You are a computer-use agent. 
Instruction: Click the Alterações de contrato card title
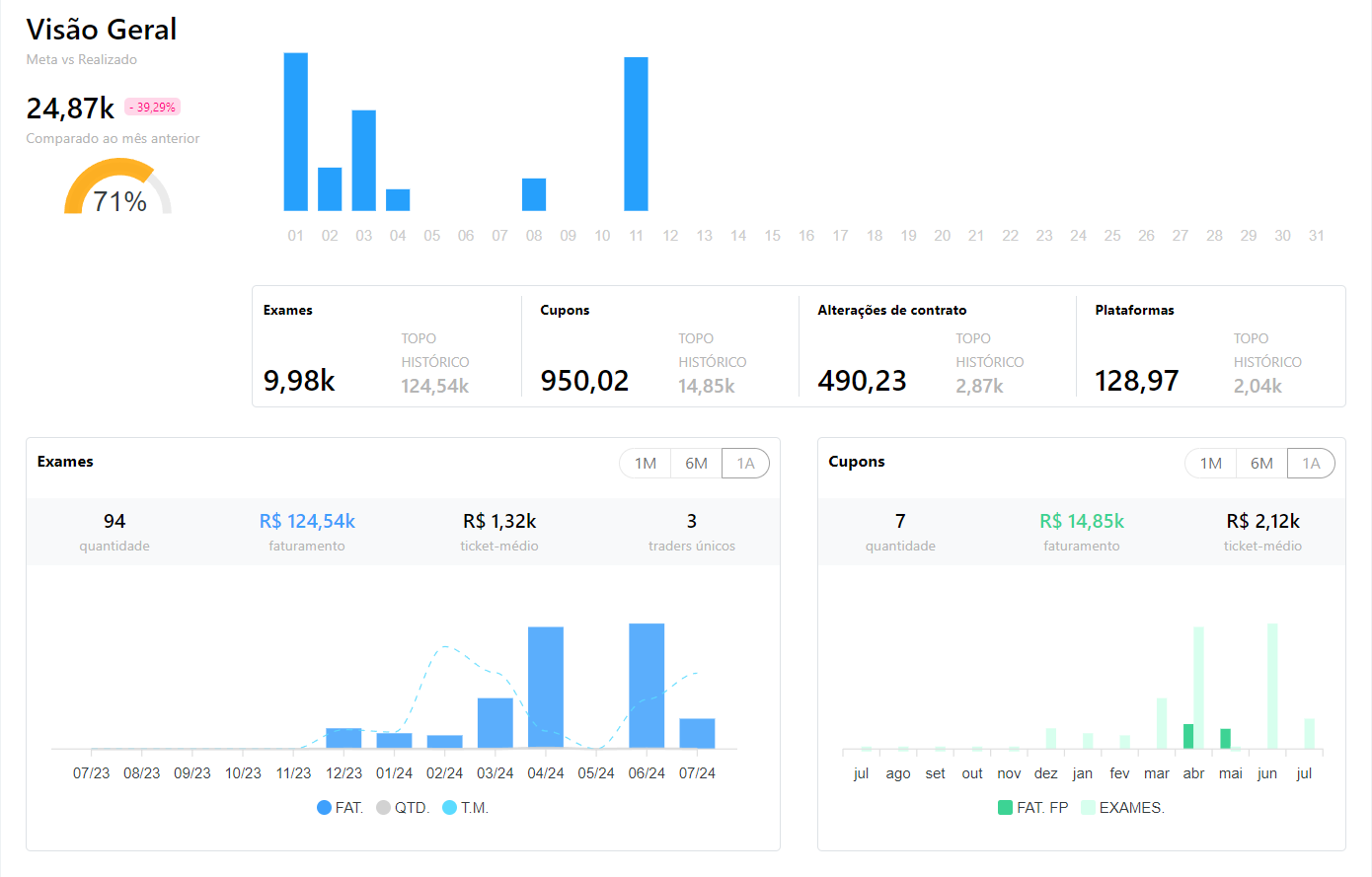click(x=892, y=310)
